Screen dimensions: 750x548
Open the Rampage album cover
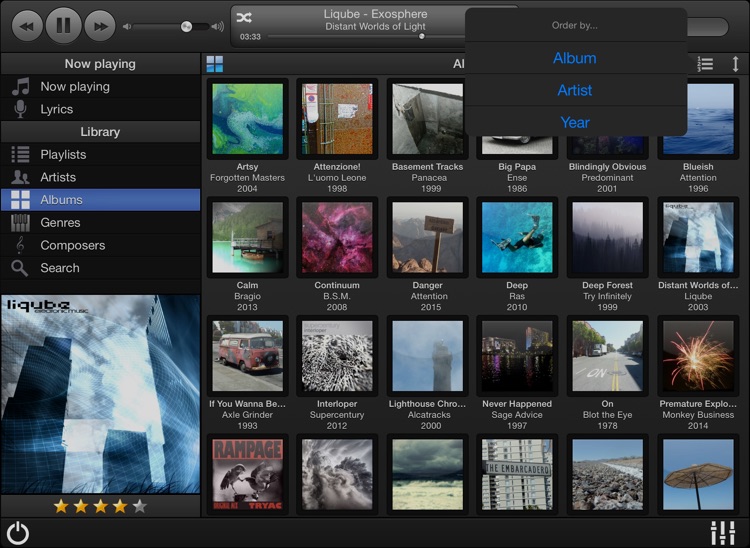pos(247,474)
